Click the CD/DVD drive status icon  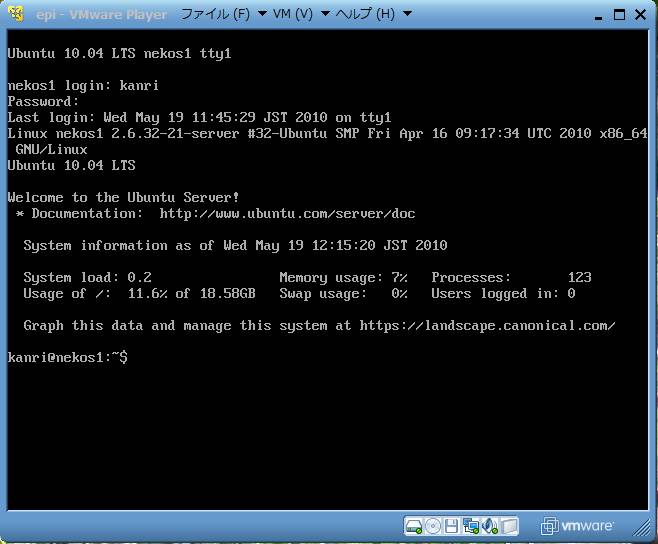click(x=433, y=526)
